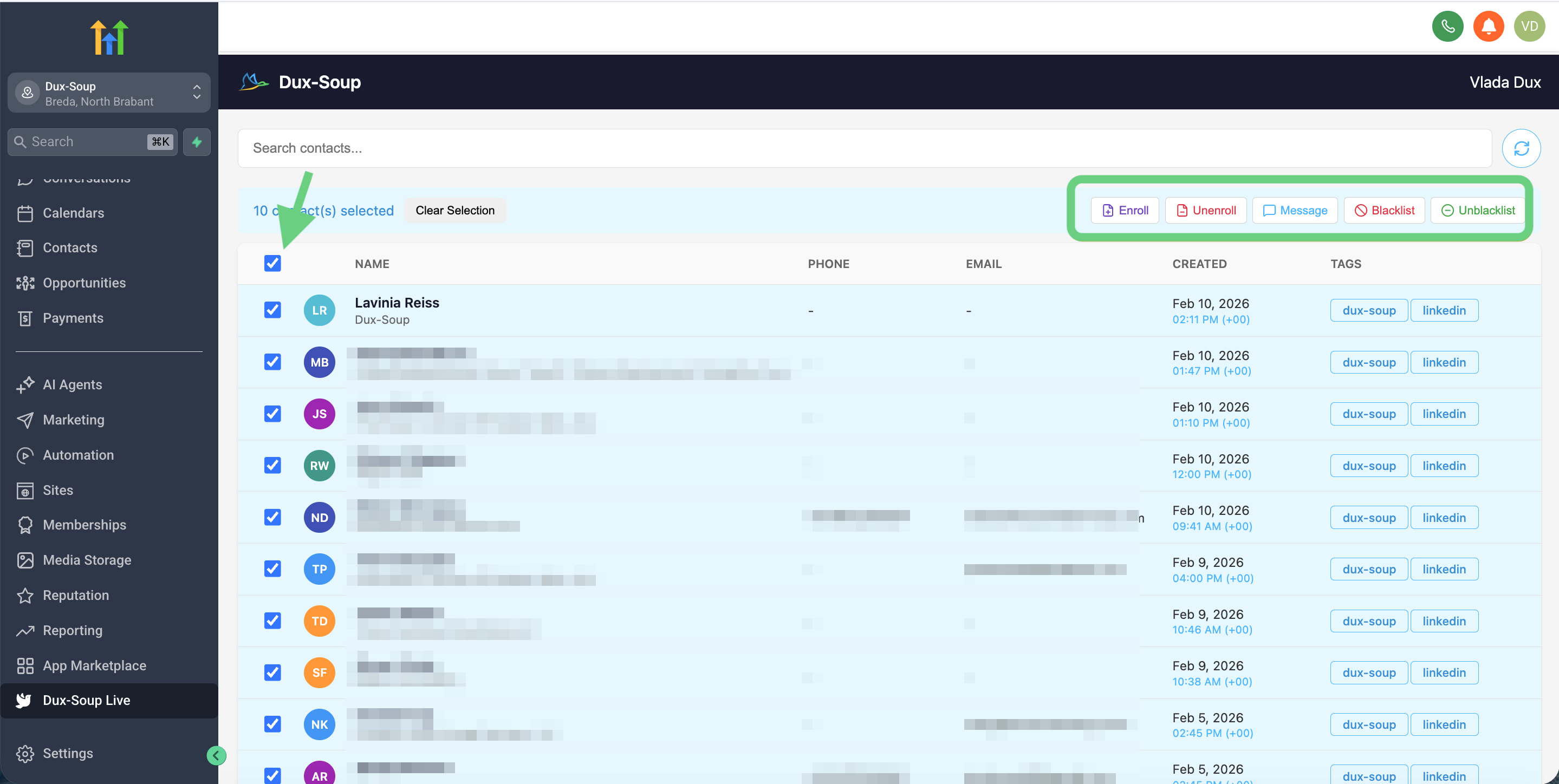This screenshot has height=784, width=1559.
Task: Uncheck the SF contact row checkbox
Action: (272, 672)
